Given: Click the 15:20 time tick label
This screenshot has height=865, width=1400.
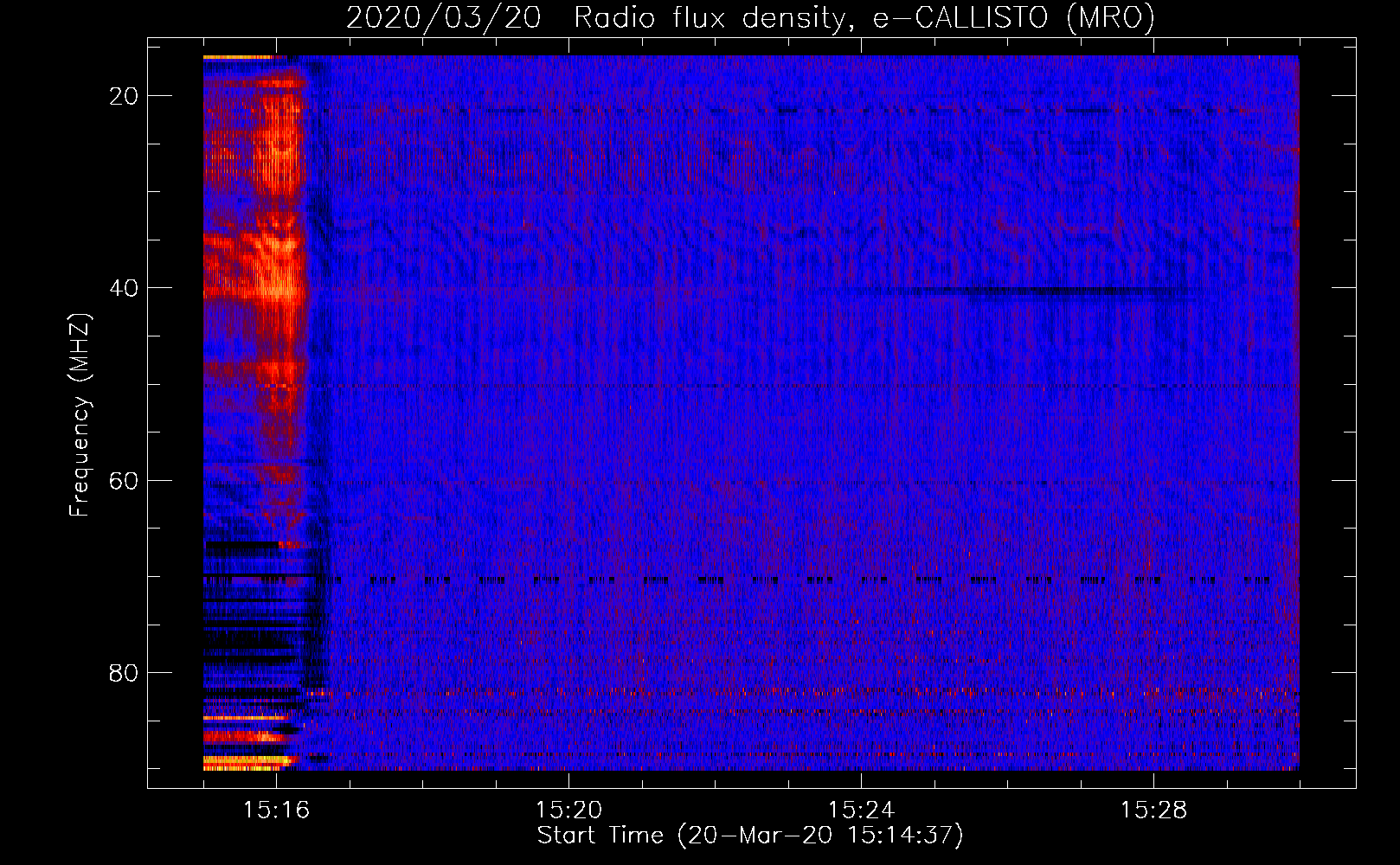Looking at the screenshot, I should (568, 811).
